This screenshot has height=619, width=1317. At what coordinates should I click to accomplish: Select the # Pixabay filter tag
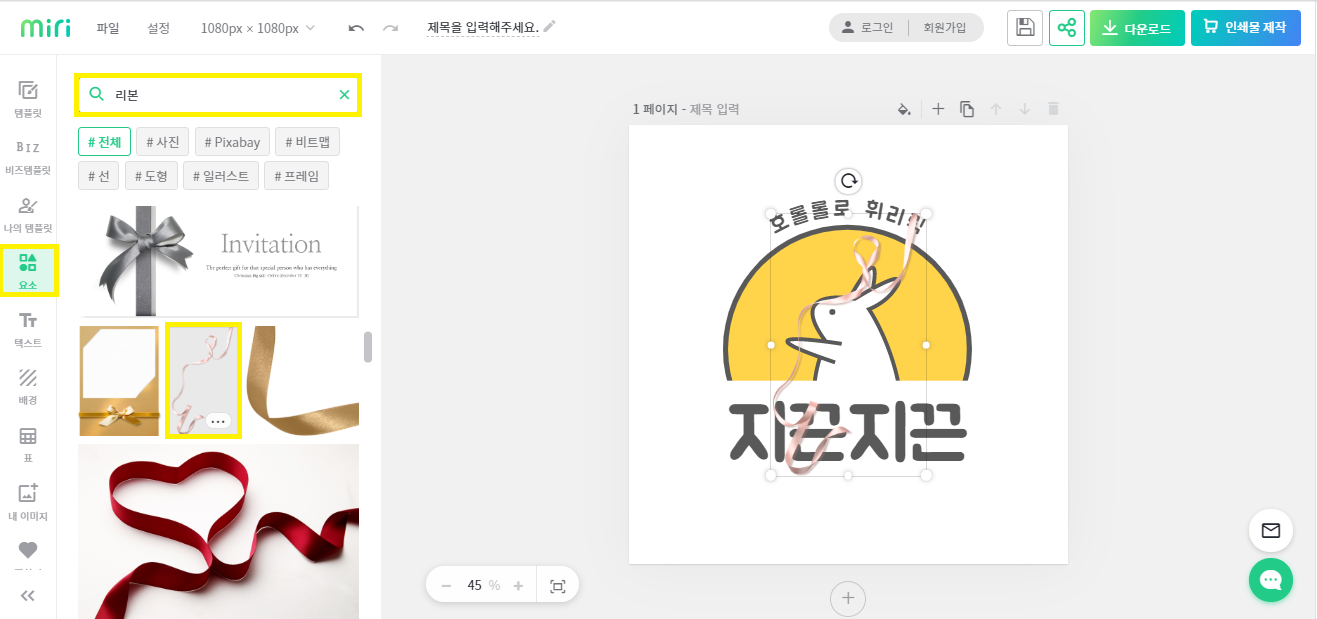point(232,142)
